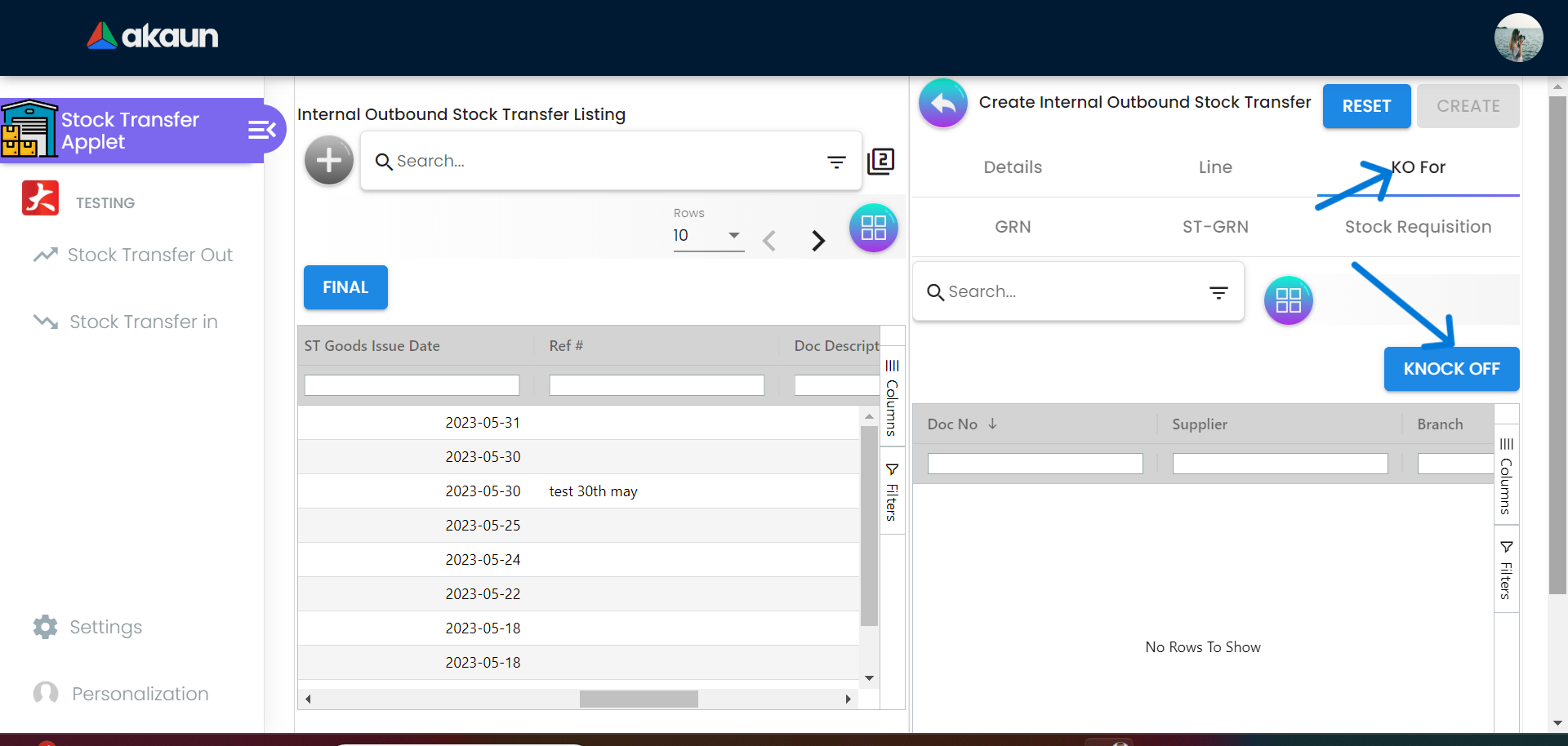Toggle Filters side panel in listing grid
The image size is (1568, 746).
(x=892, y=491)
